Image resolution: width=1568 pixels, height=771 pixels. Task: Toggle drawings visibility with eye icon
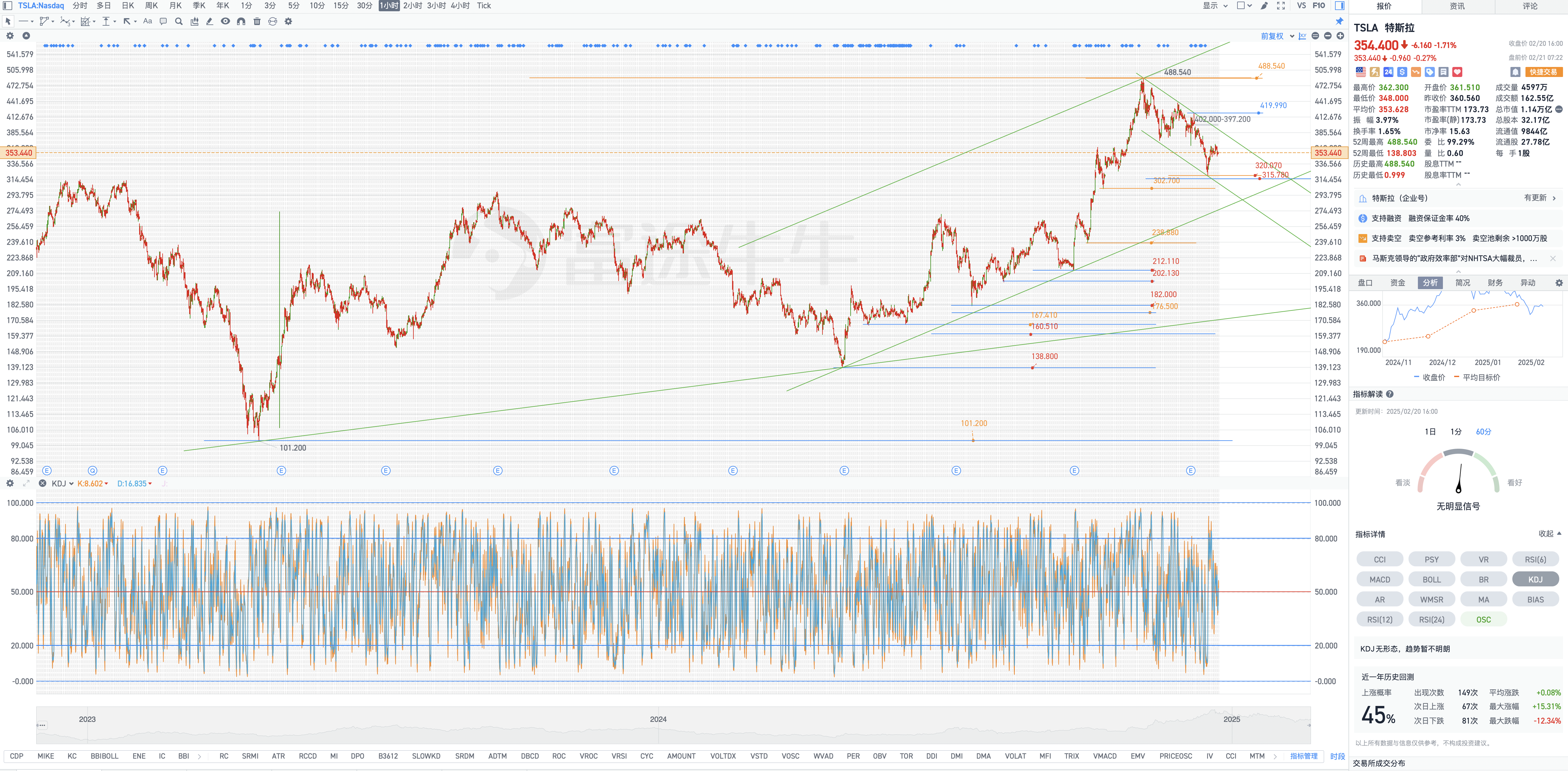[225, 21]
